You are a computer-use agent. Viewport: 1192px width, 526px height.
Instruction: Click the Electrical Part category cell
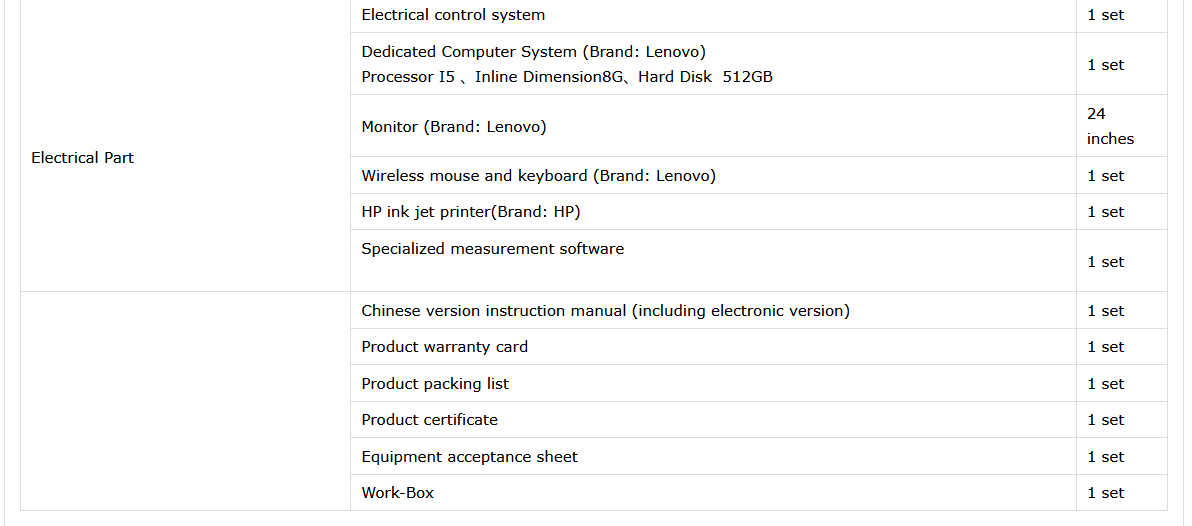[x=83, y=158]
